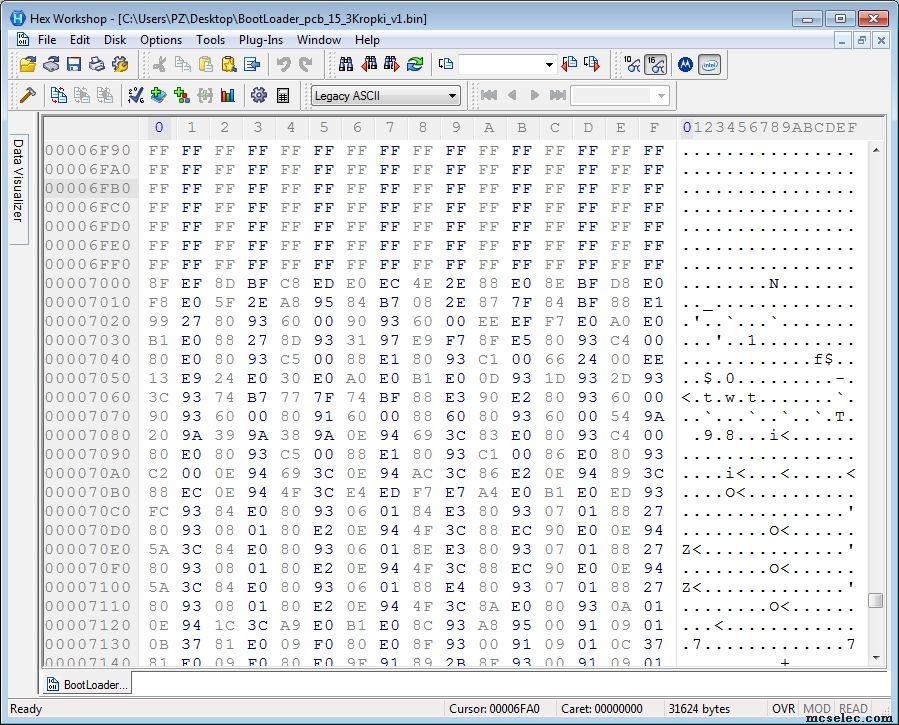Open the File menu
Screen dimensions: 899x725
point(47,40)
